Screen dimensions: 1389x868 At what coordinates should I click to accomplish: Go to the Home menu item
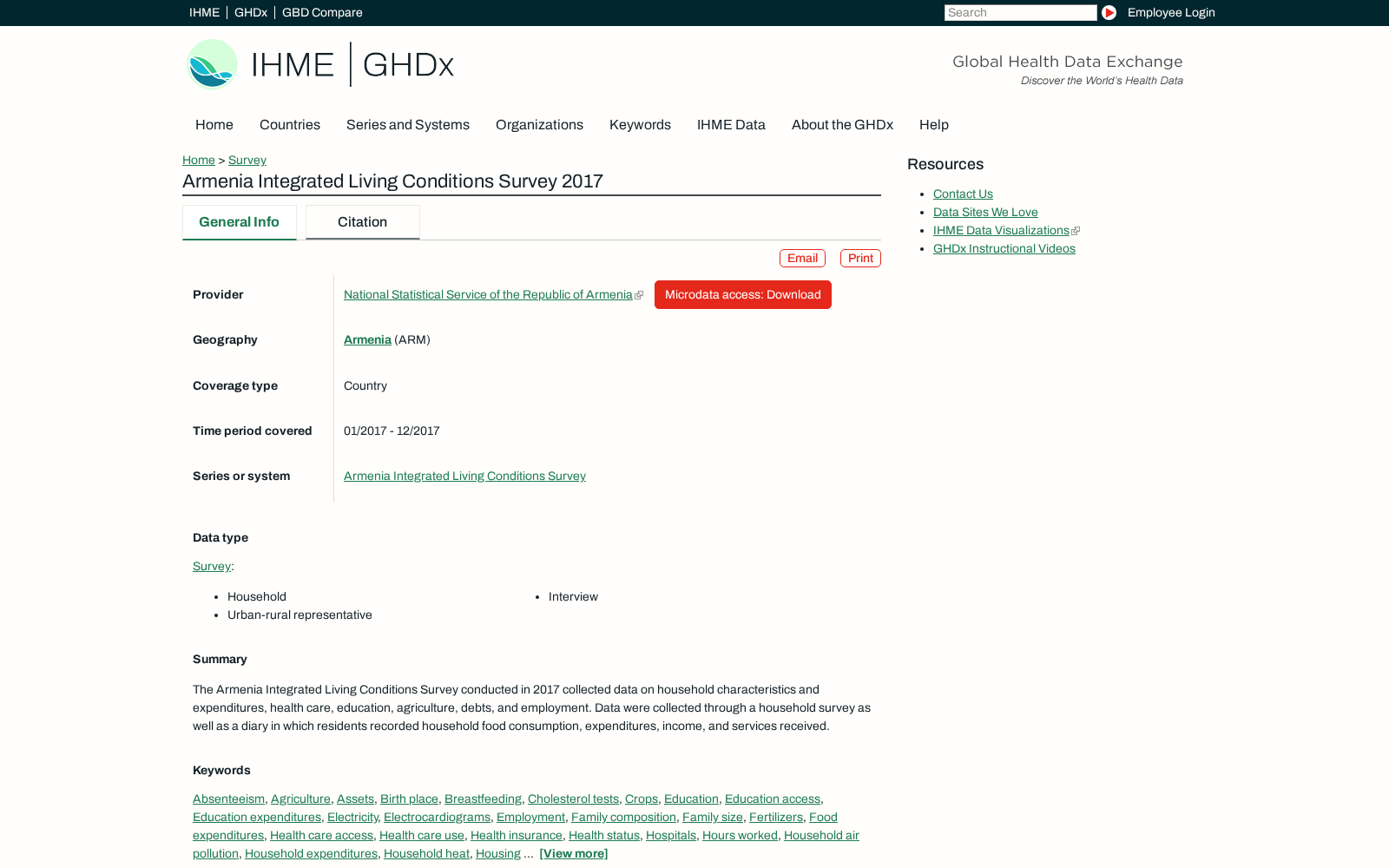pyautogui.click(x=214, y=125)
